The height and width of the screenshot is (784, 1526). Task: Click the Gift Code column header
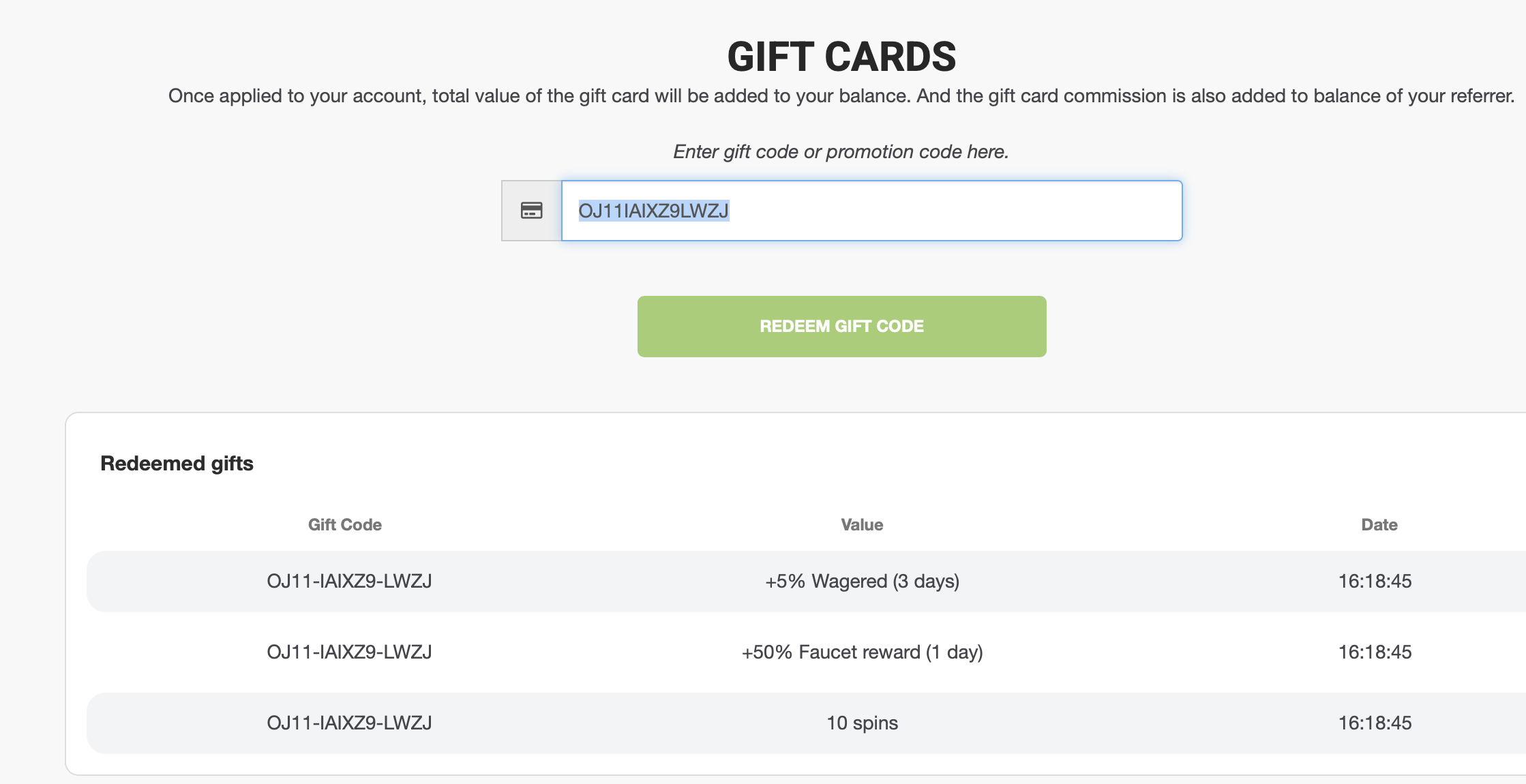pyautogui.click(x=345, y=525)
